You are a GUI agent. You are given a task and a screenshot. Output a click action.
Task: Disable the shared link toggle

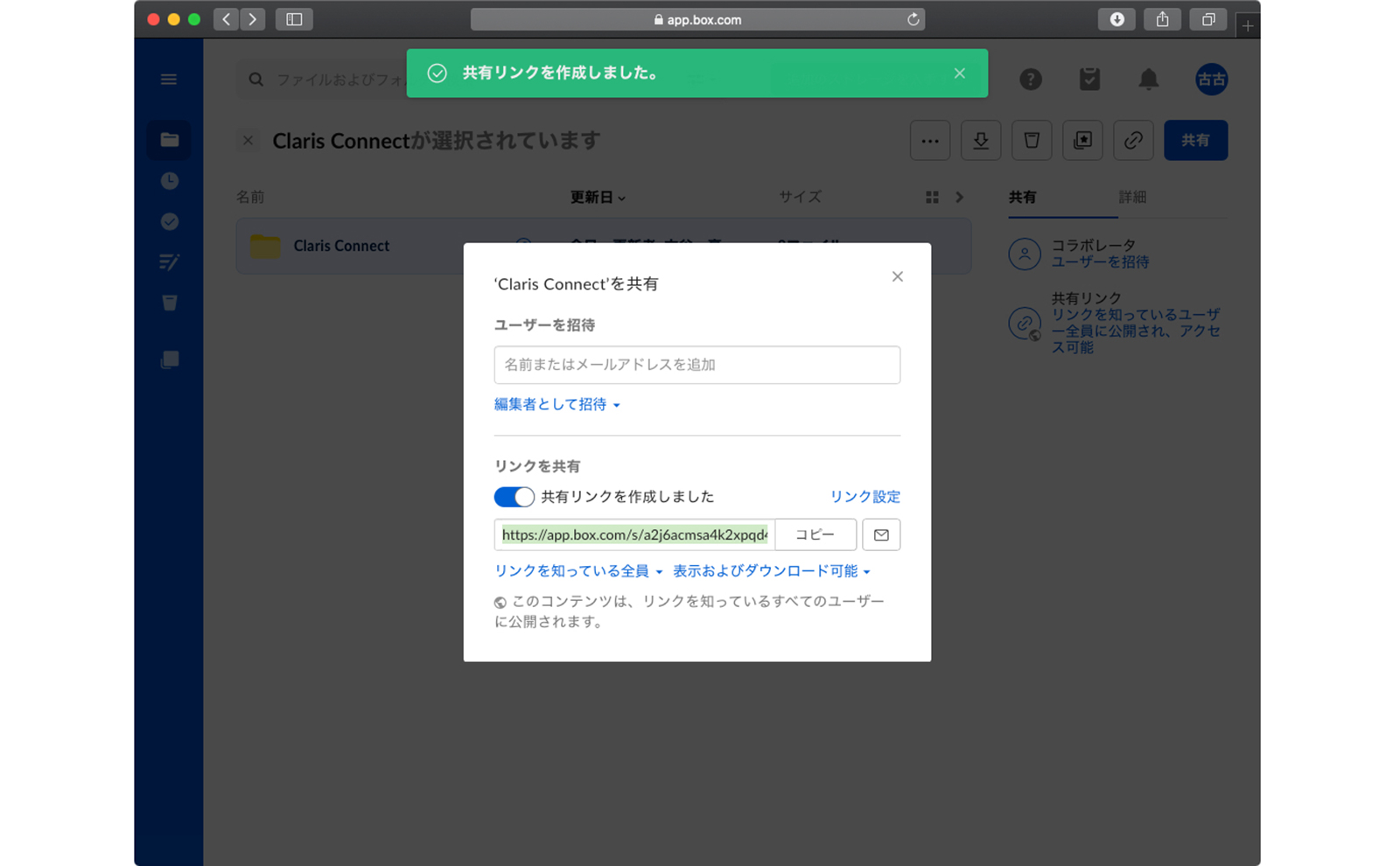pyautogui.click(x=514, y=496)
